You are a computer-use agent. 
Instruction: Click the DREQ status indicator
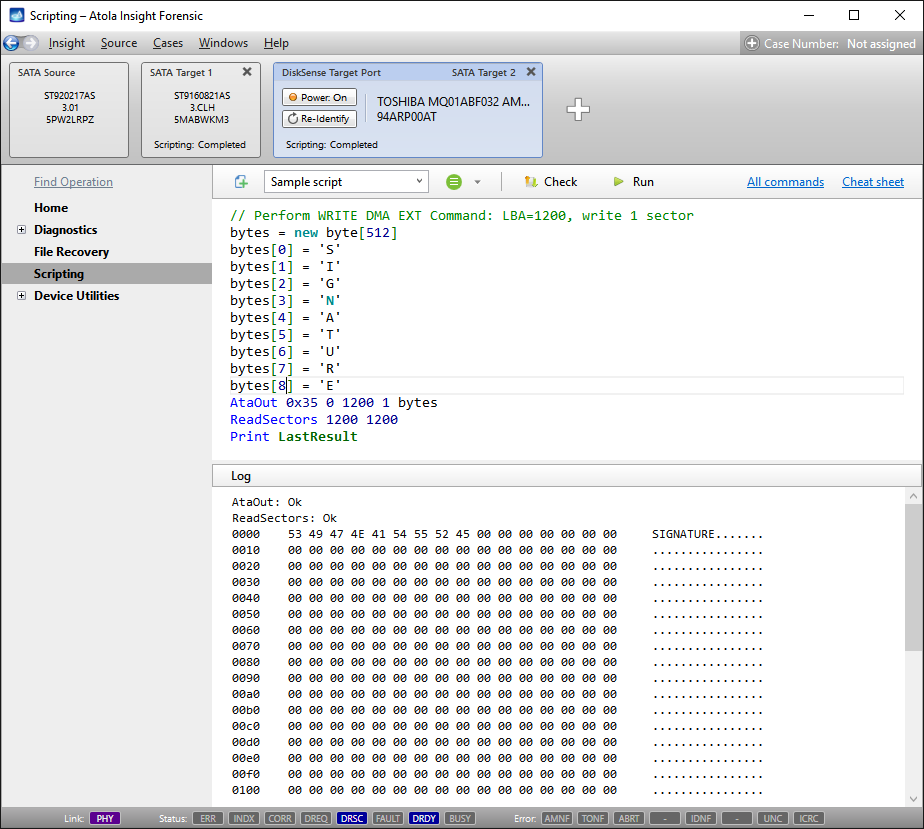pyautogui.click(x=316, y=818)
